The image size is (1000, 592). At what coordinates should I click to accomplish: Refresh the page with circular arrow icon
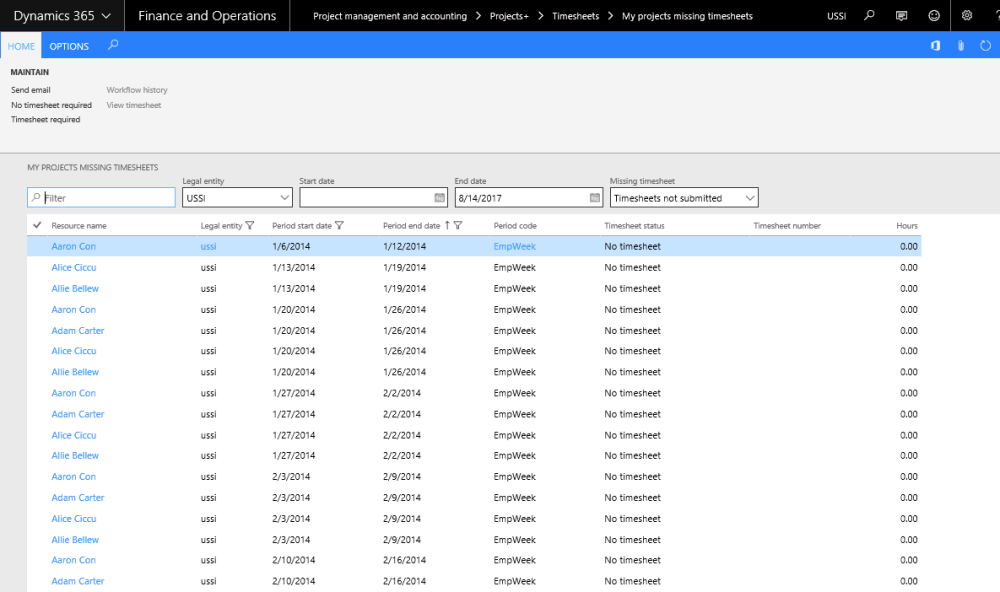click(985, 46)
